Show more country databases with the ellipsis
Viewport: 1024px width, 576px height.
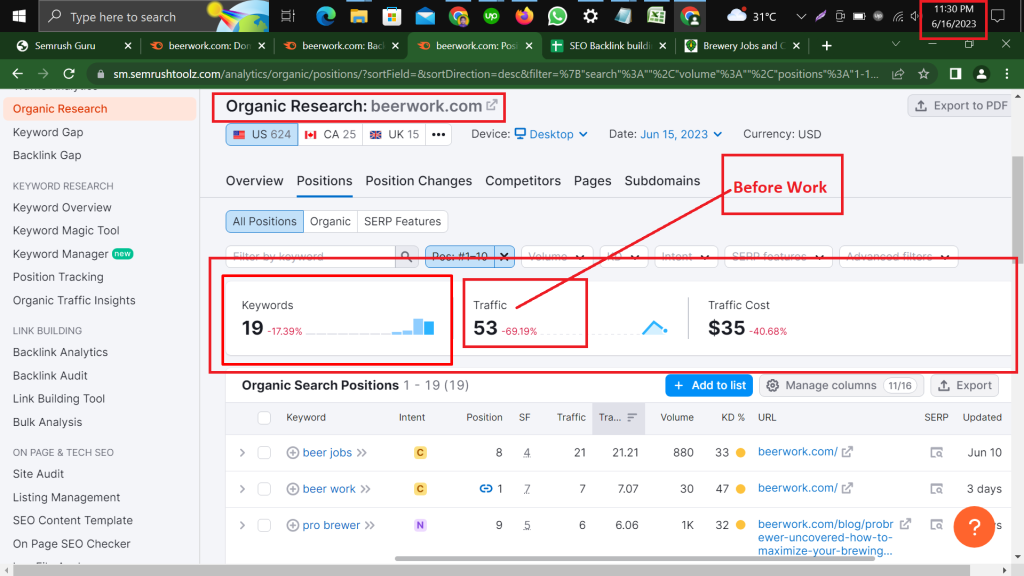coord(438,135)
